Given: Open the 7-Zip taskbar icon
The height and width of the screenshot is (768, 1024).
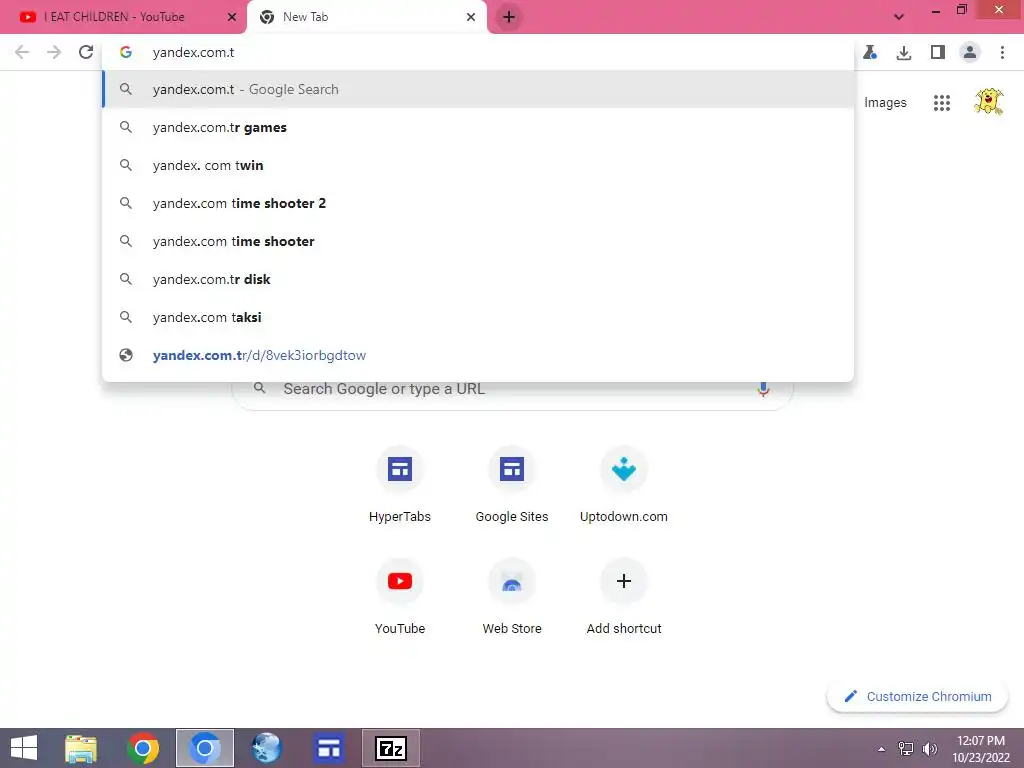Looking at the screenshot, I should point(391,748).
